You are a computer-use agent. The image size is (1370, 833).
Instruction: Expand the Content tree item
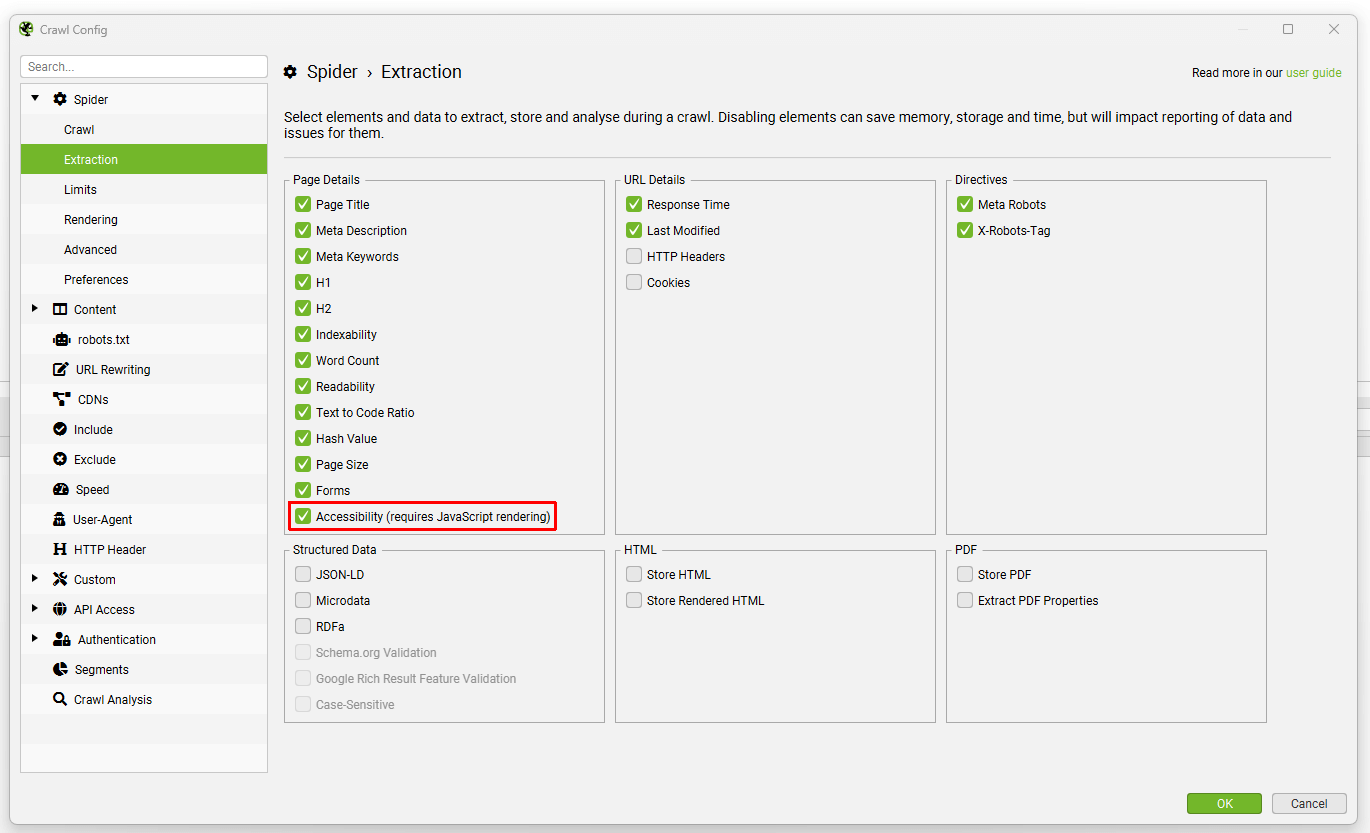pyautogui.click(x=36, y=309)
